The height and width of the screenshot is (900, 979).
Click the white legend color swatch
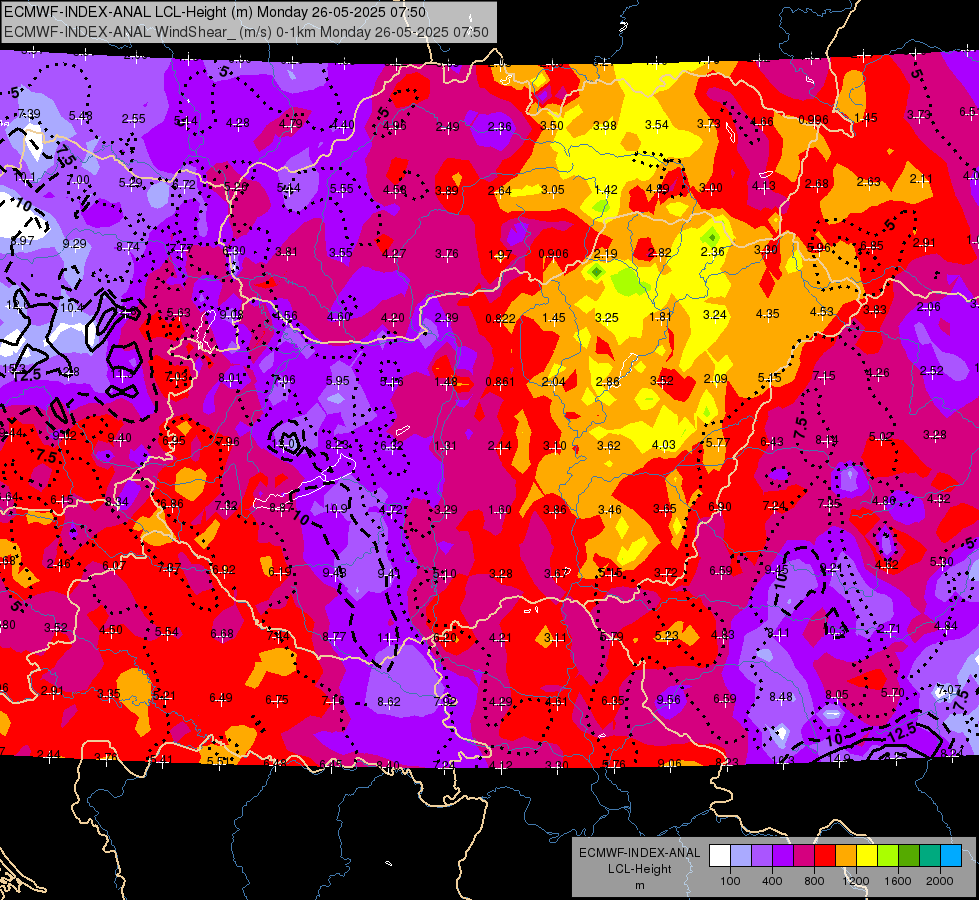pyautogui.click(x=720, y=856)
